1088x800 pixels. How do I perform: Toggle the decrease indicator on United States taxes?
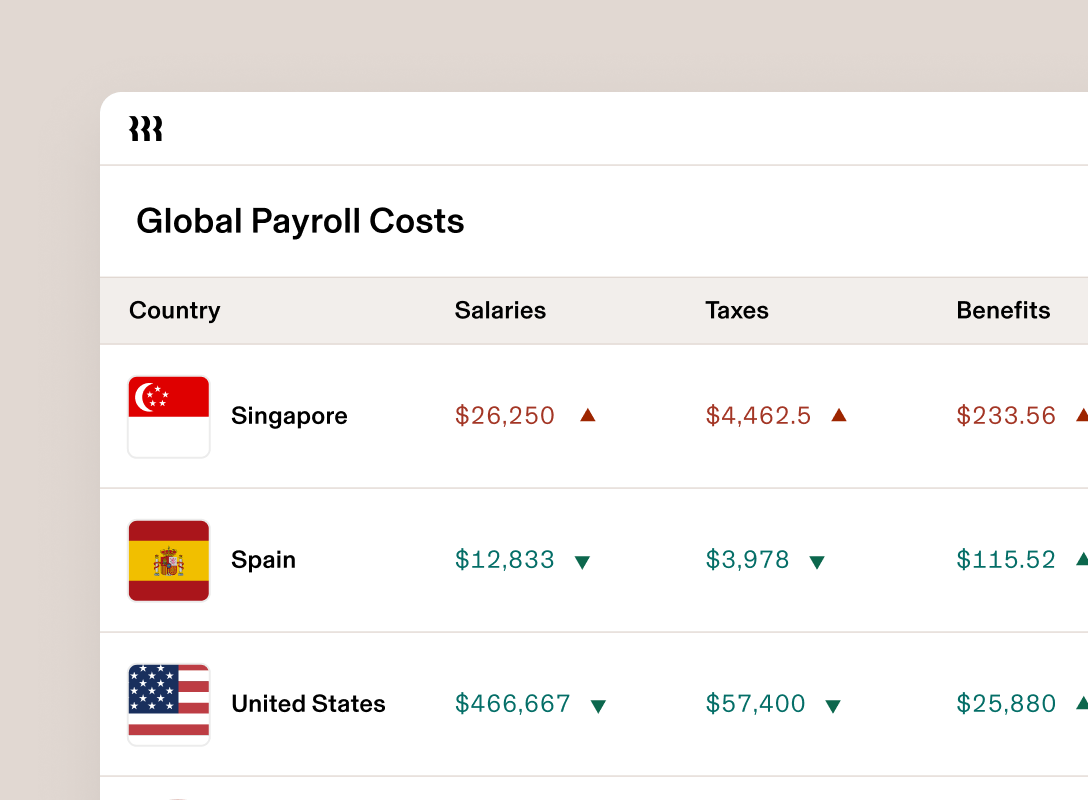pyautogui.click(x=832, y=705)
